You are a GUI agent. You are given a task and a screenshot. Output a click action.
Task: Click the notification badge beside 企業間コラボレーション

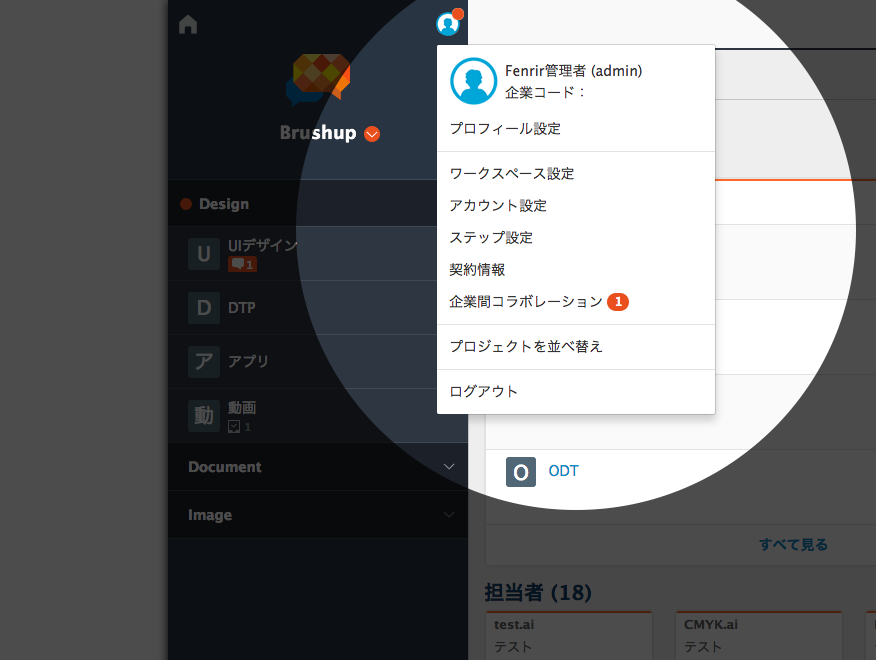pyautogui.click(x=618, y=302)
